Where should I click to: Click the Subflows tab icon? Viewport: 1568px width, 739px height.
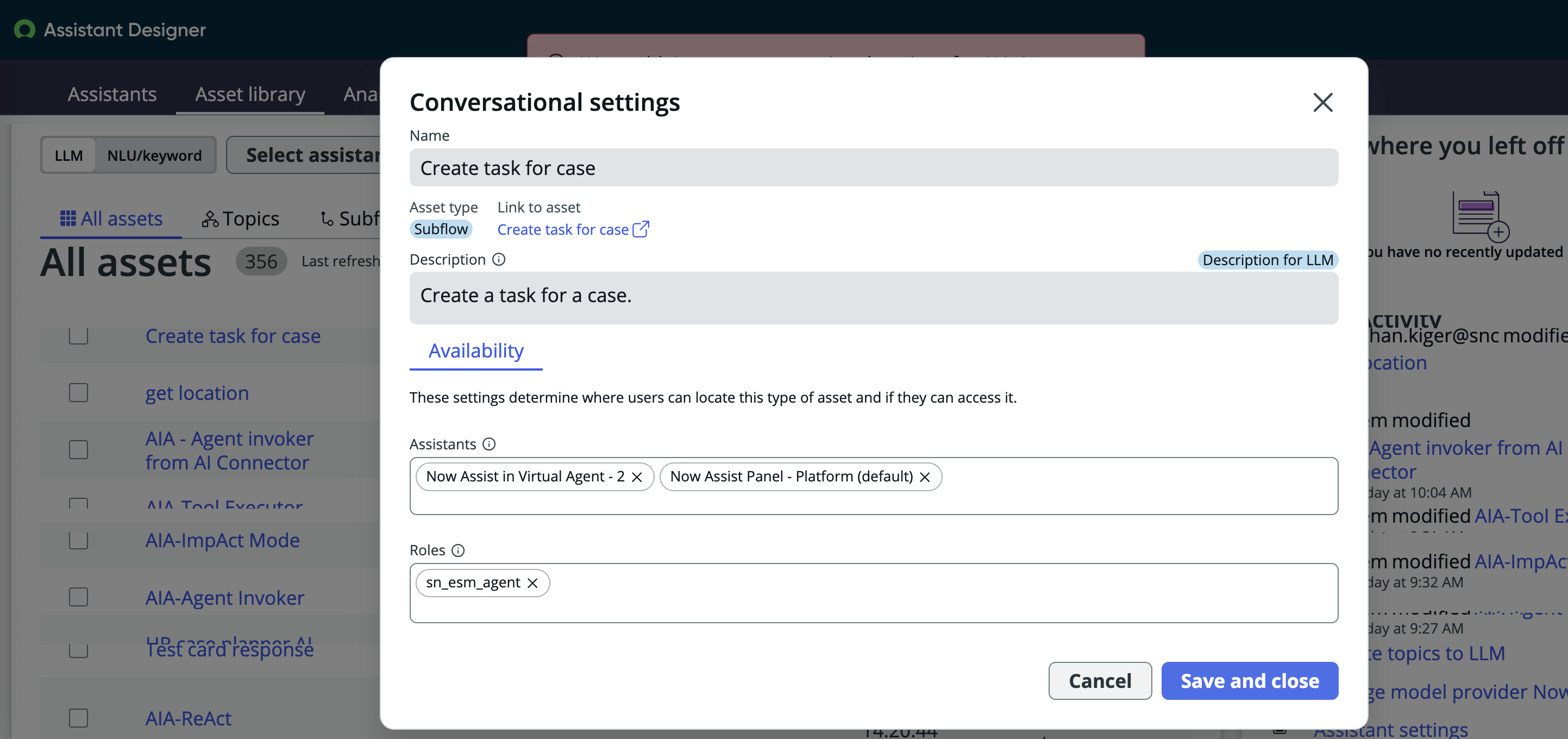pos(327,218)
